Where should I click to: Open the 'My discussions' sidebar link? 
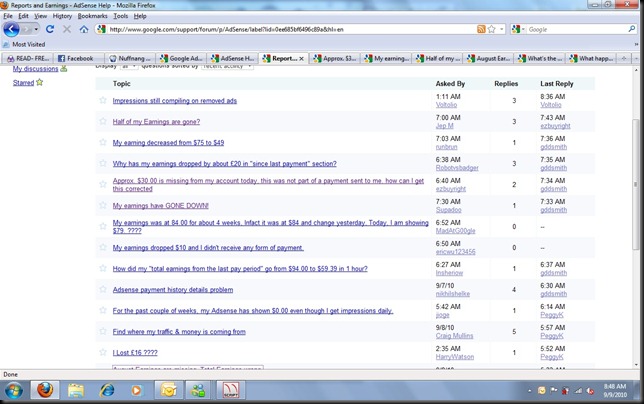point(36,69)
